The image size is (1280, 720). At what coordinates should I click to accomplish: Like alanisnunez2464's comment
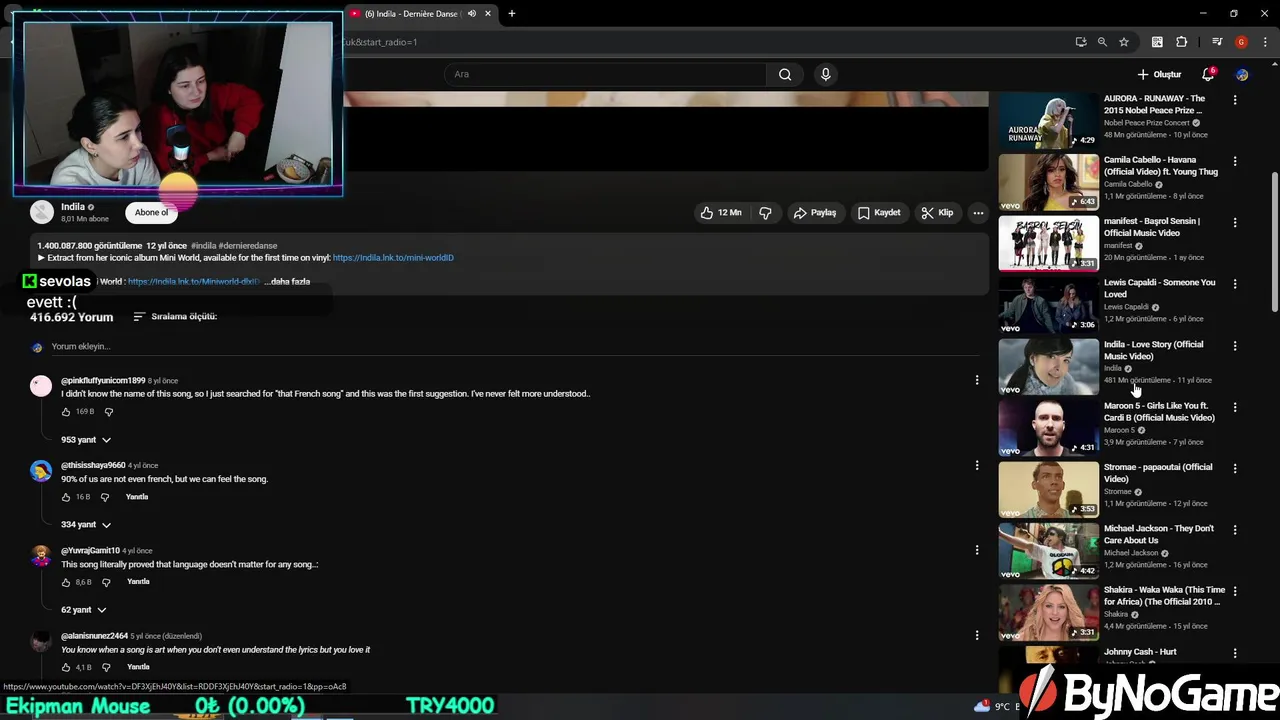pyautogui.click(x=67, y=667)
